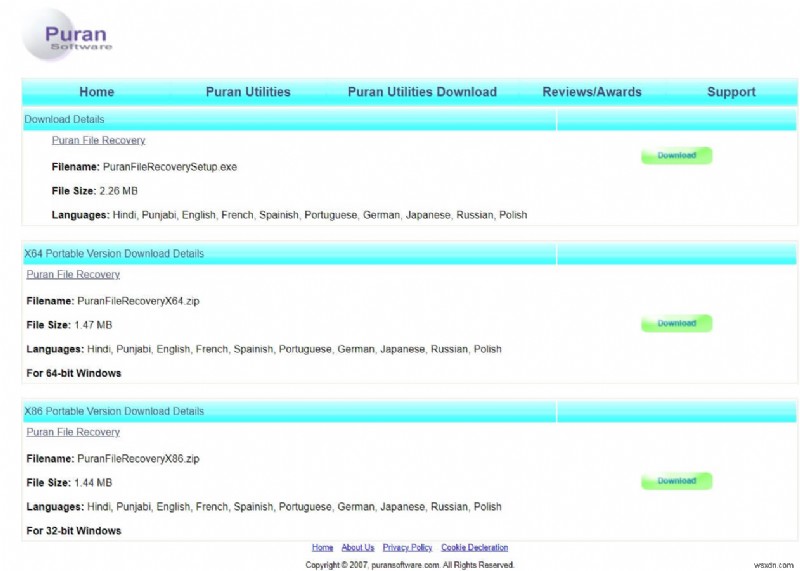Screen dimensions: 800x571
Task: Click the Languages list in the setup exe section
Action: [x=289, y=215]
